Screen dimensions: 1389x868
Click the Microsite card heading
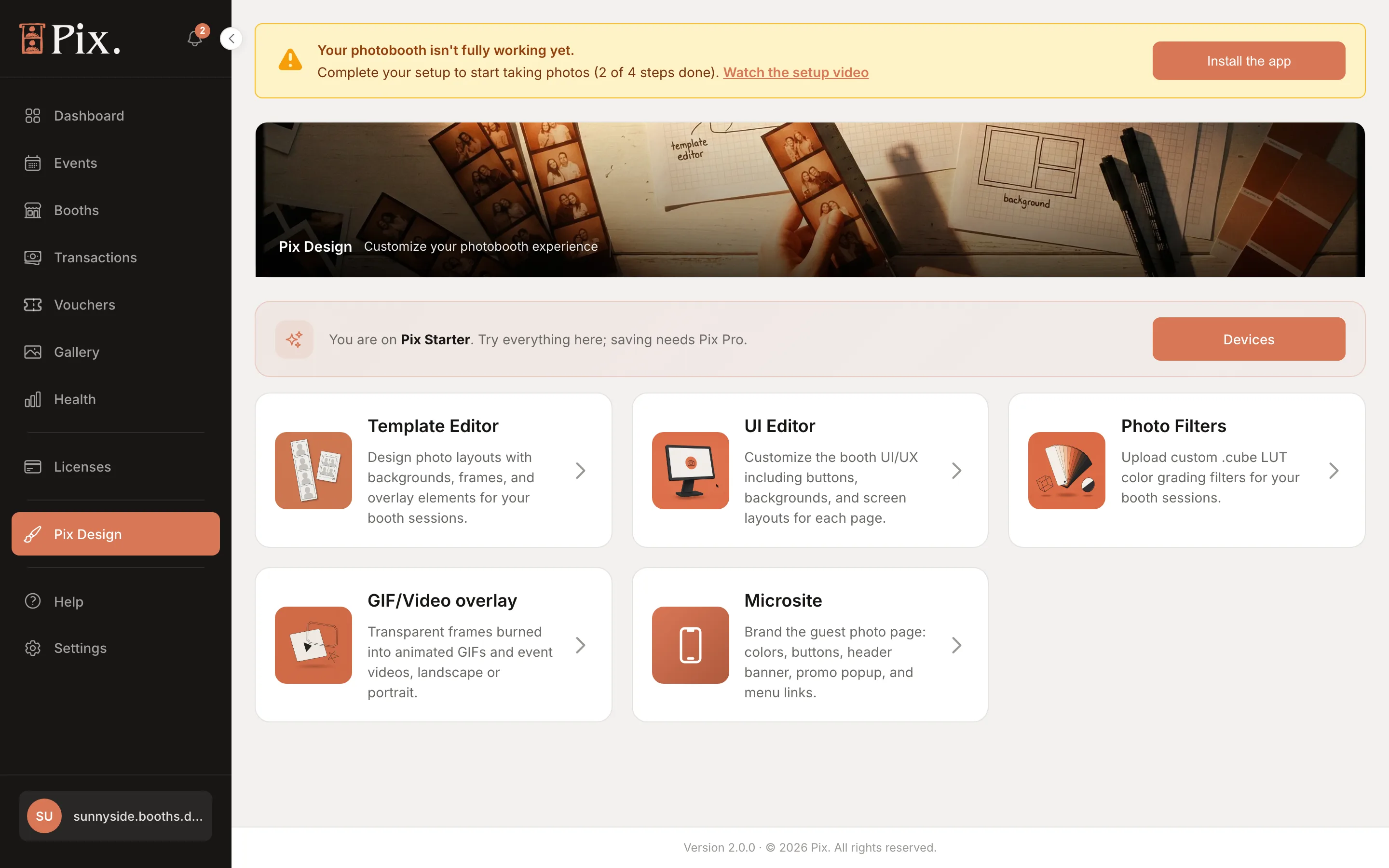[x=783, y=600]
